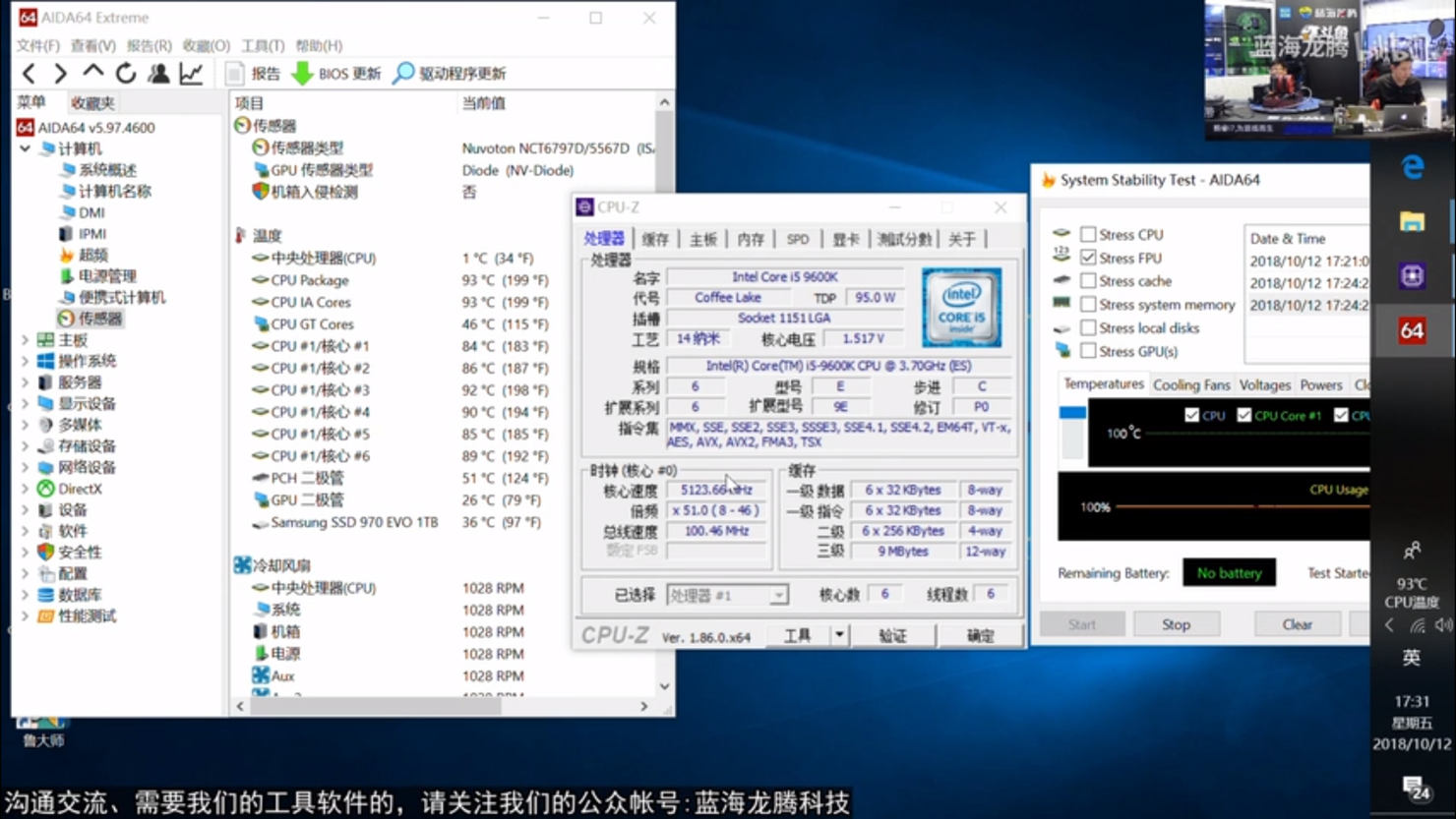Open Microsoft Edge from the taskbar

coord(1413,167)
